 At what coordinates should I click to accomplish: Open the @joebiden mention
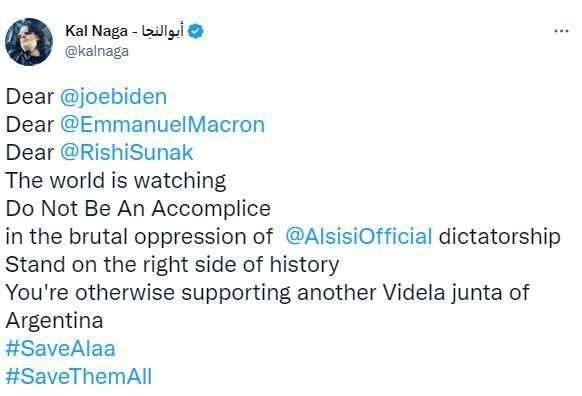point(113,97)
